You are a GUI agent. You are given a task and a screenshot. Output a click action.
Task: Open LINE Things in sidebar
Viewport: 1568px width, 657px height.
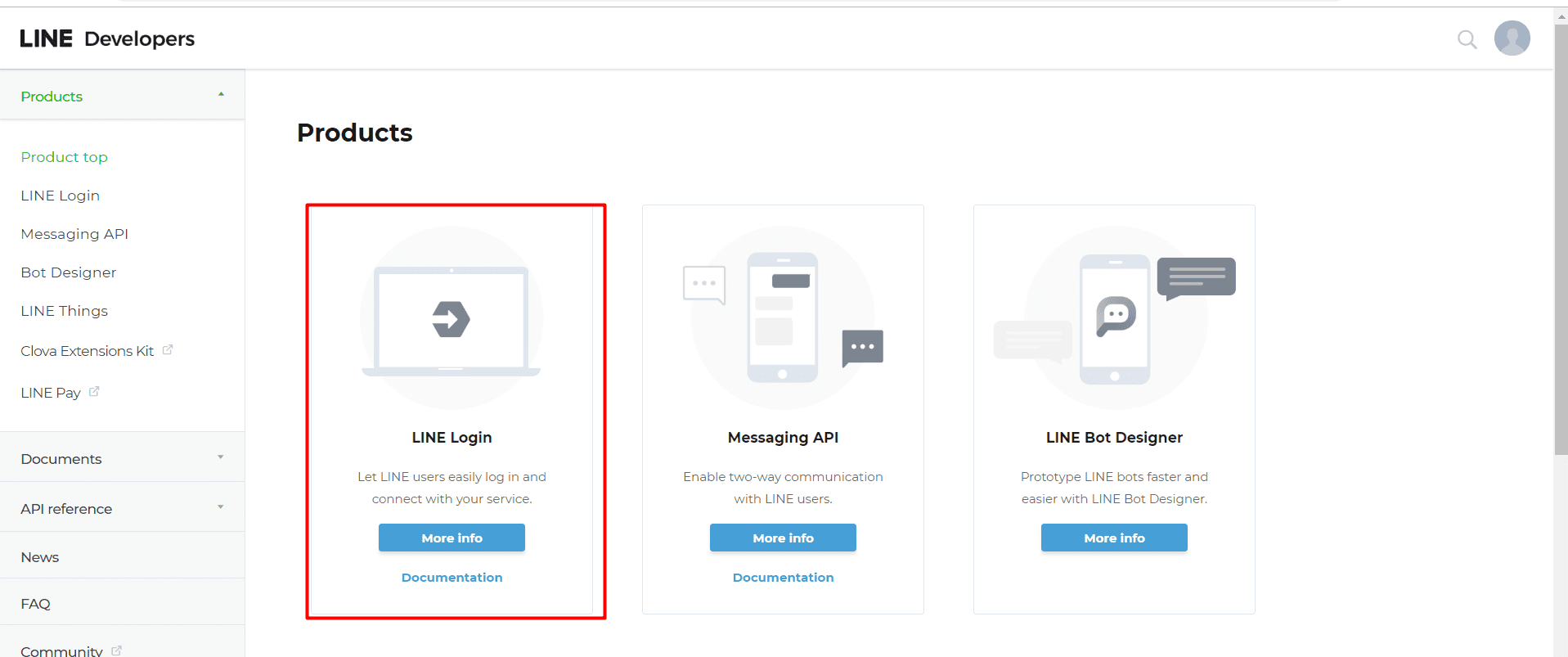pos(65,311)
